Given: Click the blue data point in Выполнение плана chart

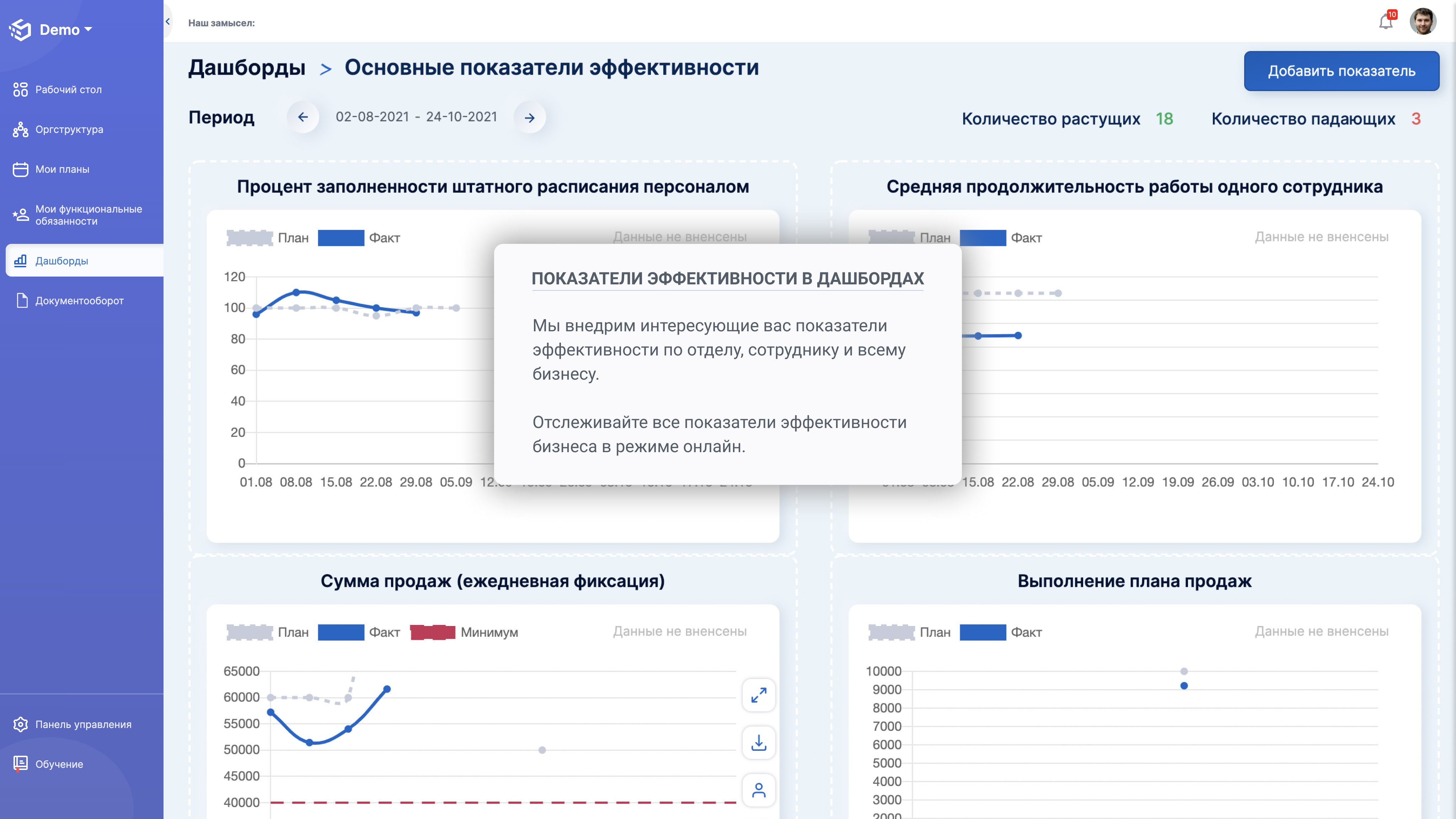Looking at the screenshot, I should click(1184, 686).
